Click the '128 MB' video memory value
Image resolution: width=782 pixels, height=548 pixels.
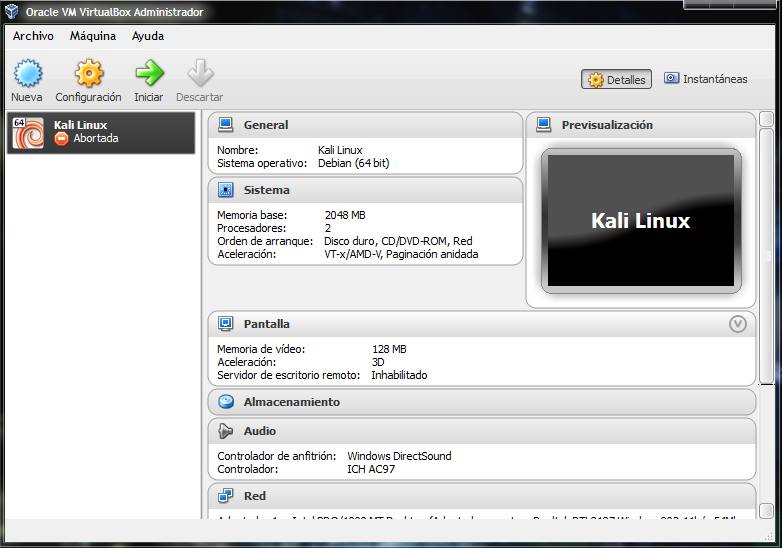pos(389,349)
